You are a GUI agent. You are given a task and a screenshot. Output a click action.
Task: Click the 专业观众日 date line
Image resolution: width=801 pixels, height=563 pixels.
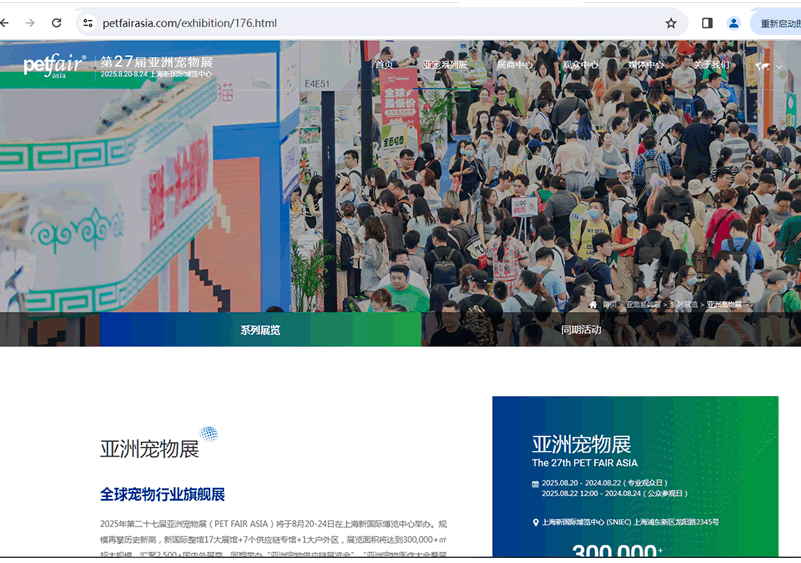click(605, 483)
